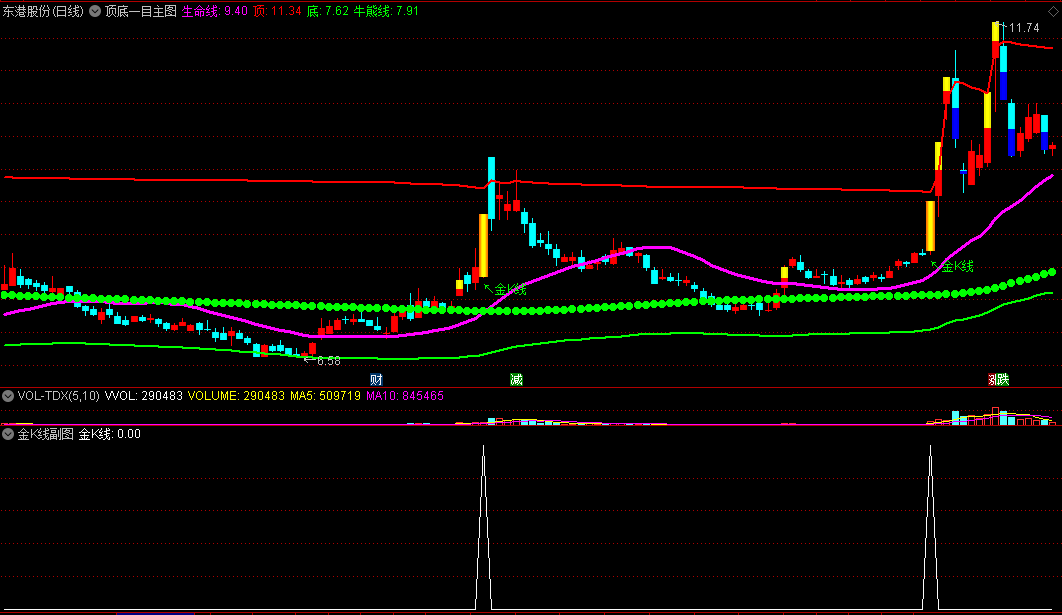This screenshot has height=615, width=1062.
Task: Select the MA5: 509719 readout
Action: pyautogui.click(x=326, y=396)
